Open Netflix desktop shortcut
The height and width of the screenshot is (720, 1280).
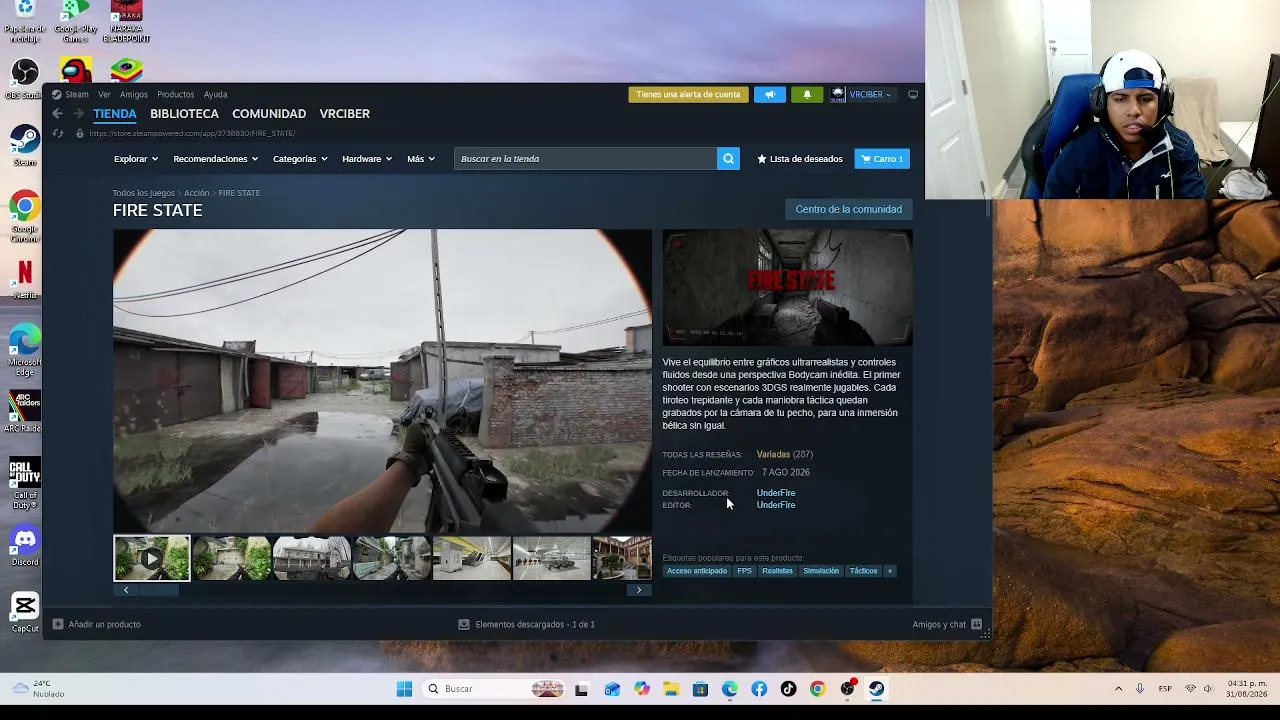pyautogui.click(x=25, y=279)
